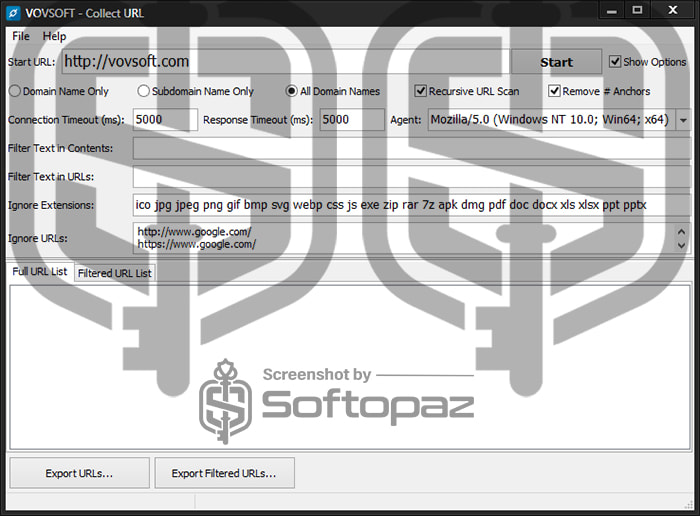Click the Agent combo box text
The width and height of the screenshot is (700, 516).
552,120
